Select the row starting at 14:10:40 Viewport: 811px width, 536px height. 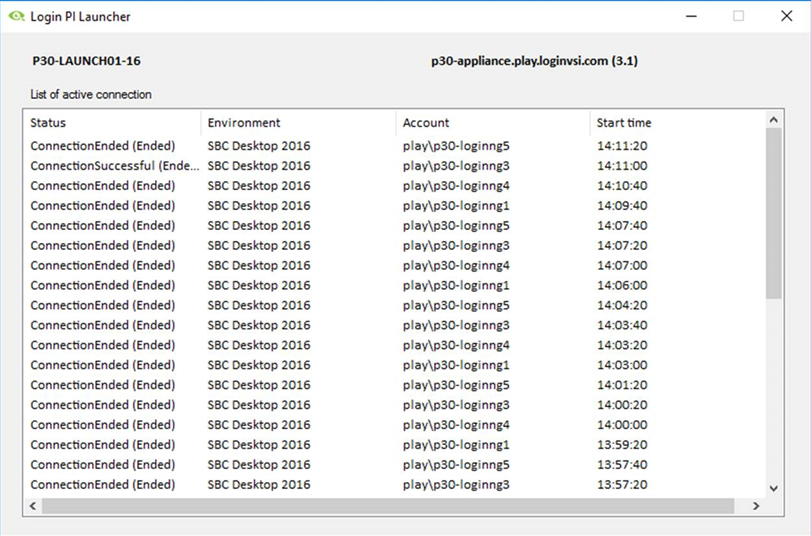[395, 186]
